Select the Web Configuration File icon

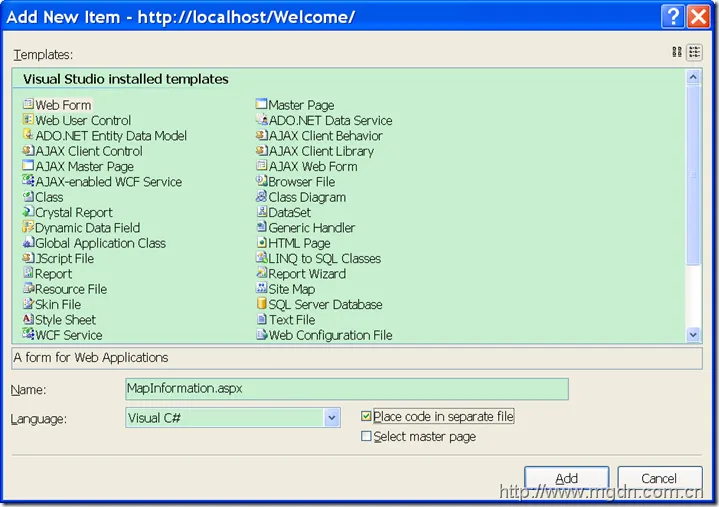(x=261, y=334)
